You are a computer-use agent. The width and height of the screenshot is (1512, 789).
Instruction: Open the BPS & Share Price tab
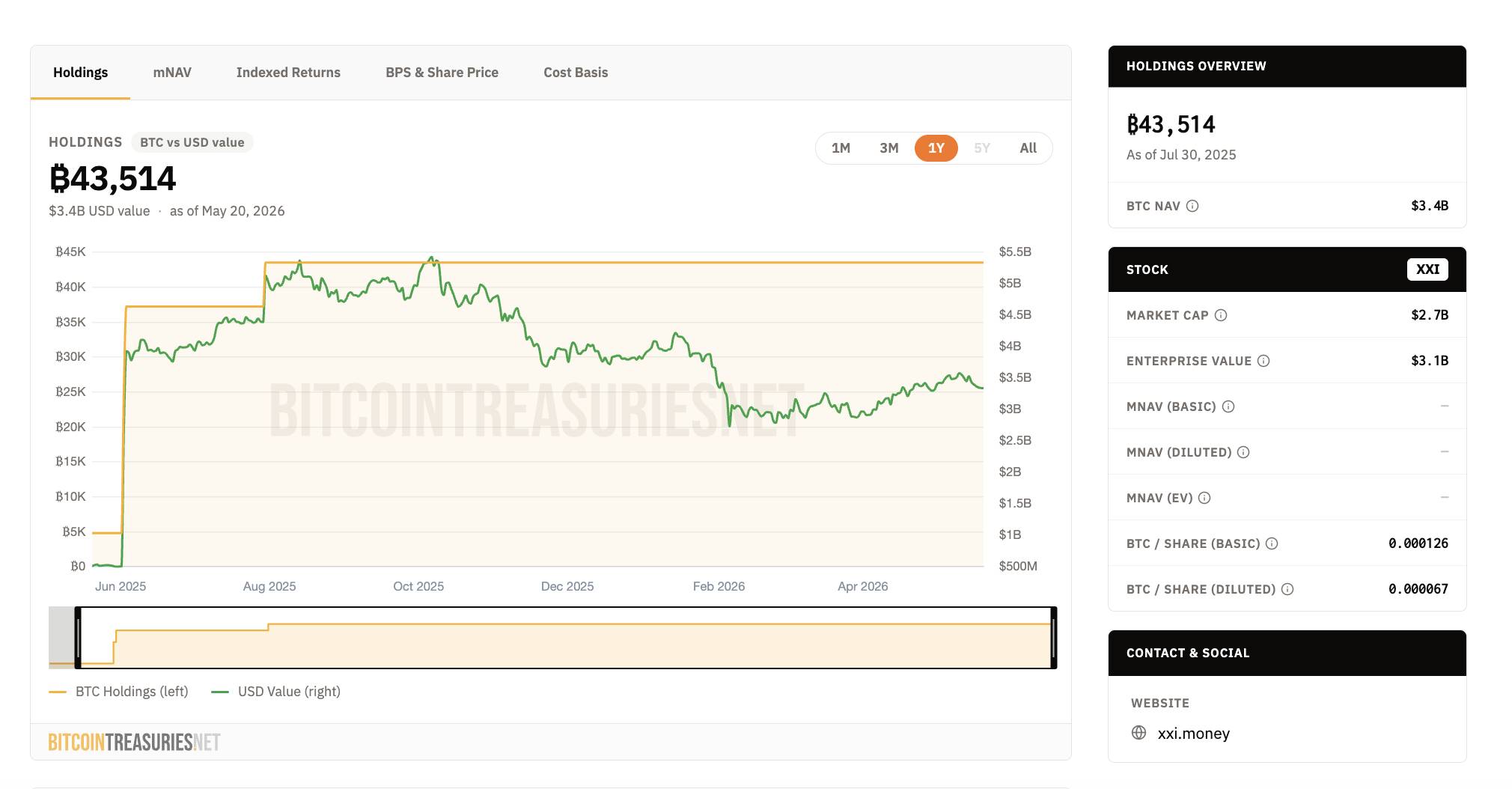pyautogui.click(x=442, y=73)
